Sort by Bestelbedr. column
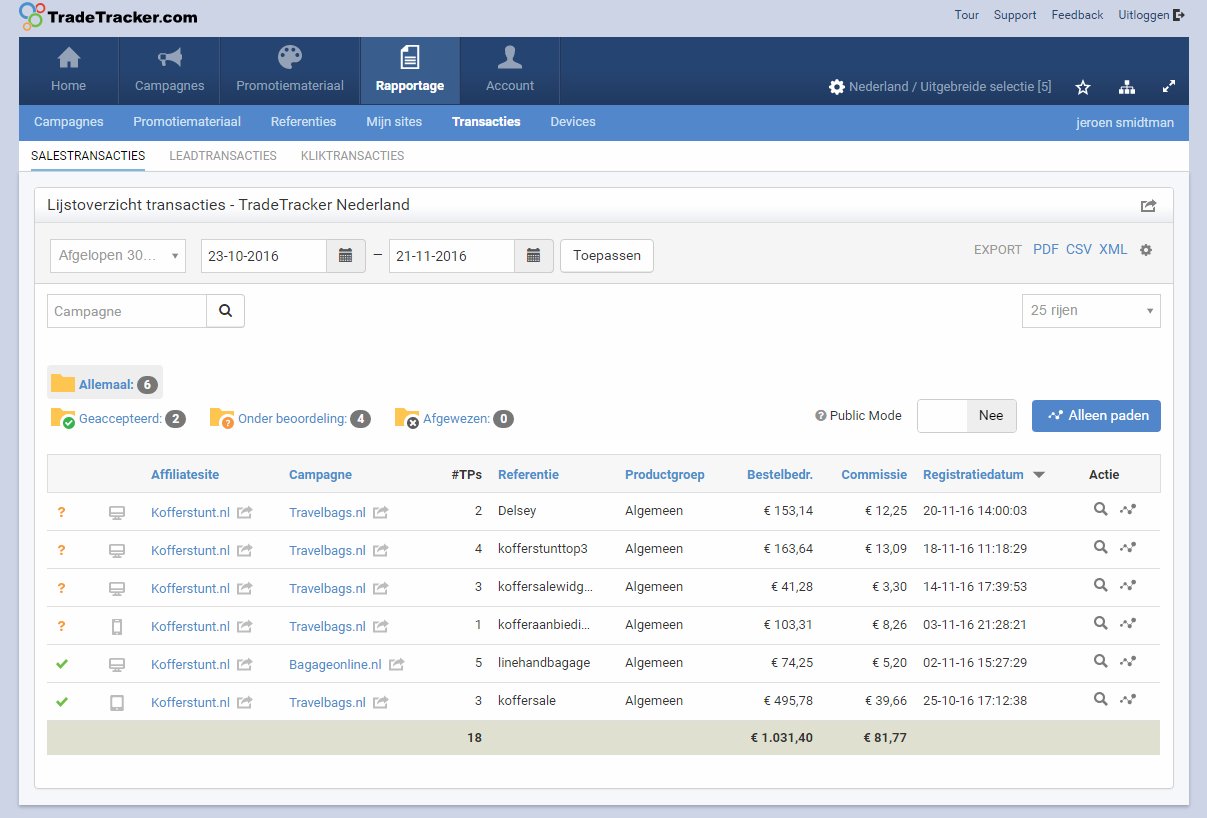Viewport: 1207px width, 818px height. pos(780,475)
